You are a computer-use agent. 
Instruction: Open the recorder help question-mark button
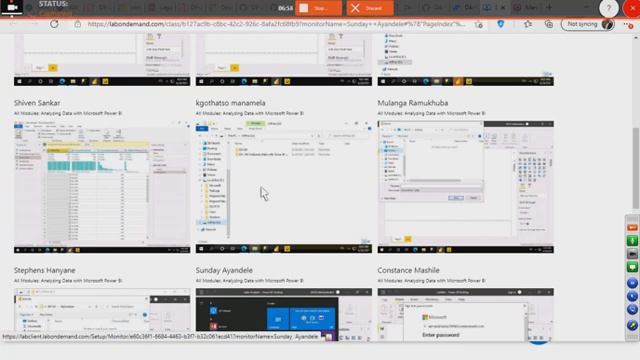[x=609, y=8]
